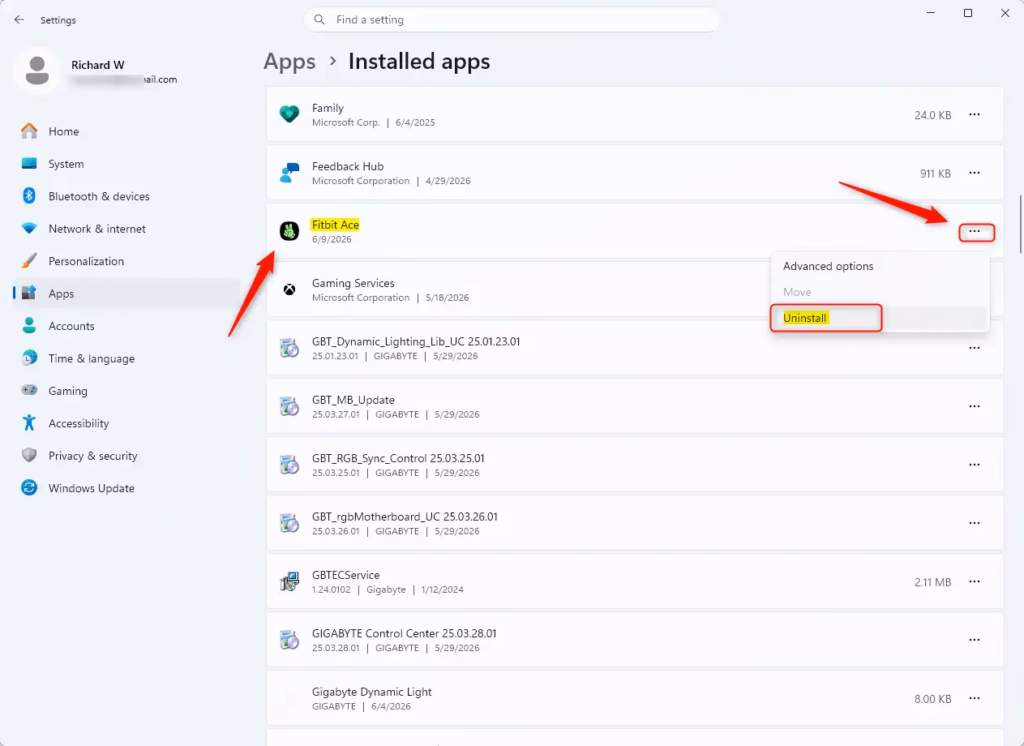Click the GBT_MB_Update installer icon
This screenshot has width=1024, height=746.
pos(289,406)
